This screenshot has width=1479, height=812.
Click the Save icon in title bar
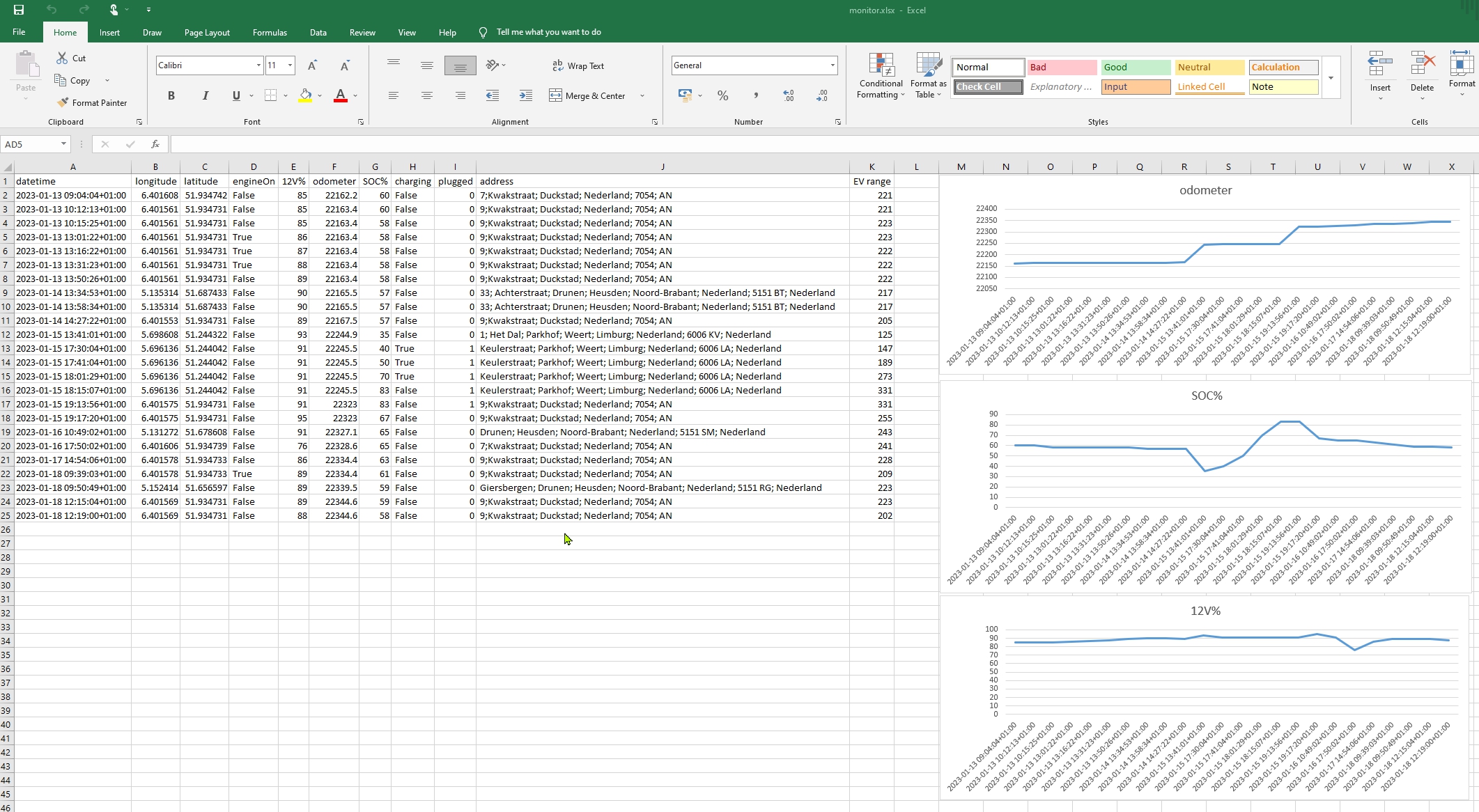tap(19, 10)
